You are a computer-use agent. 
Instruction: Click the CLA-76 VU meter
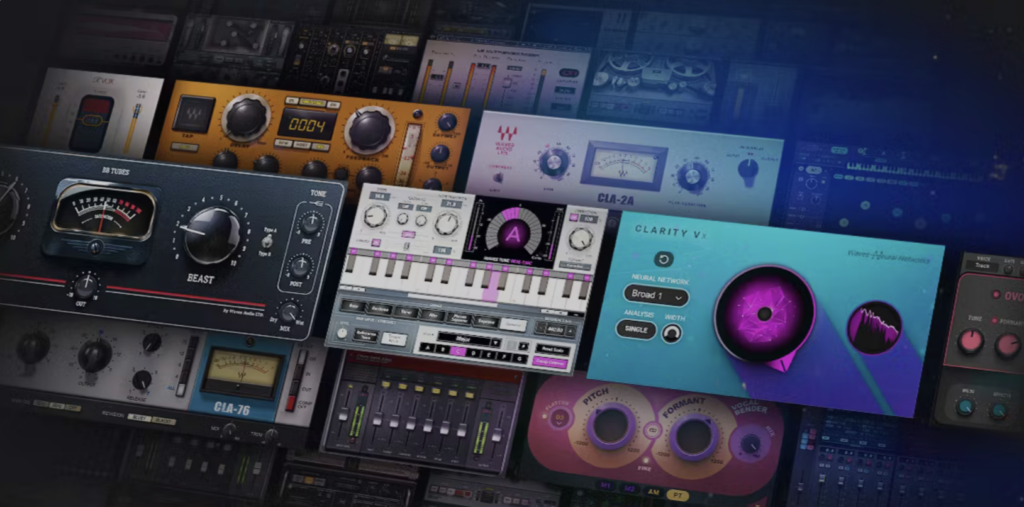click(242, 373)
